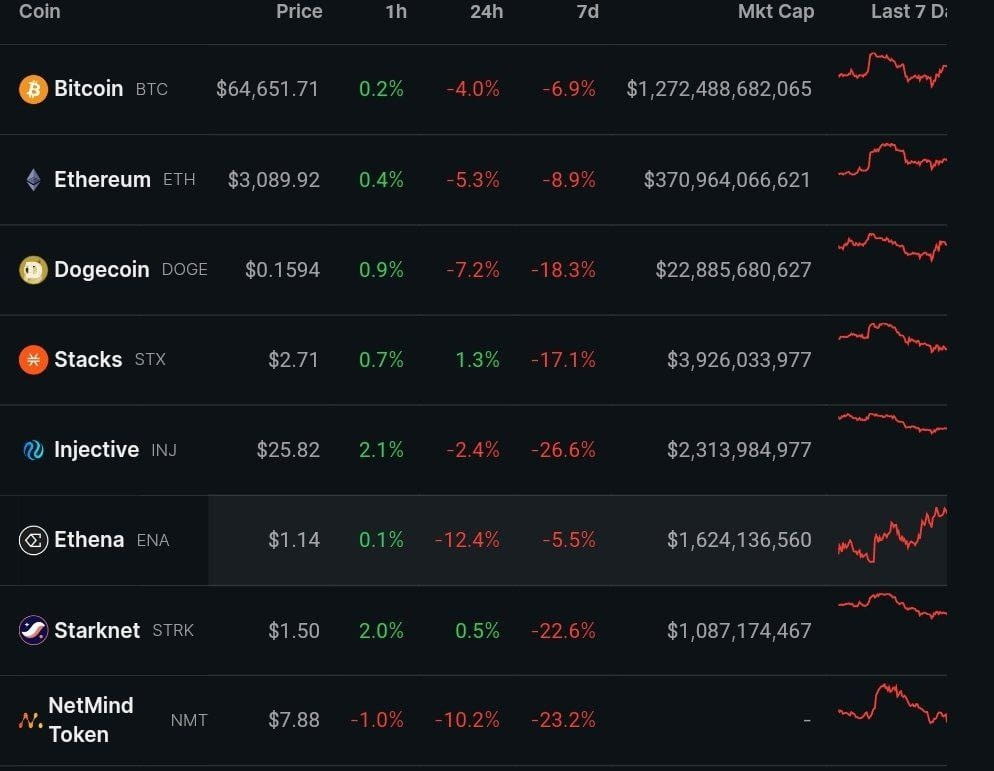Open the Bitcoin coin page link
The width and height of the screenshot is (994, 771).
[x=89, y=89]
